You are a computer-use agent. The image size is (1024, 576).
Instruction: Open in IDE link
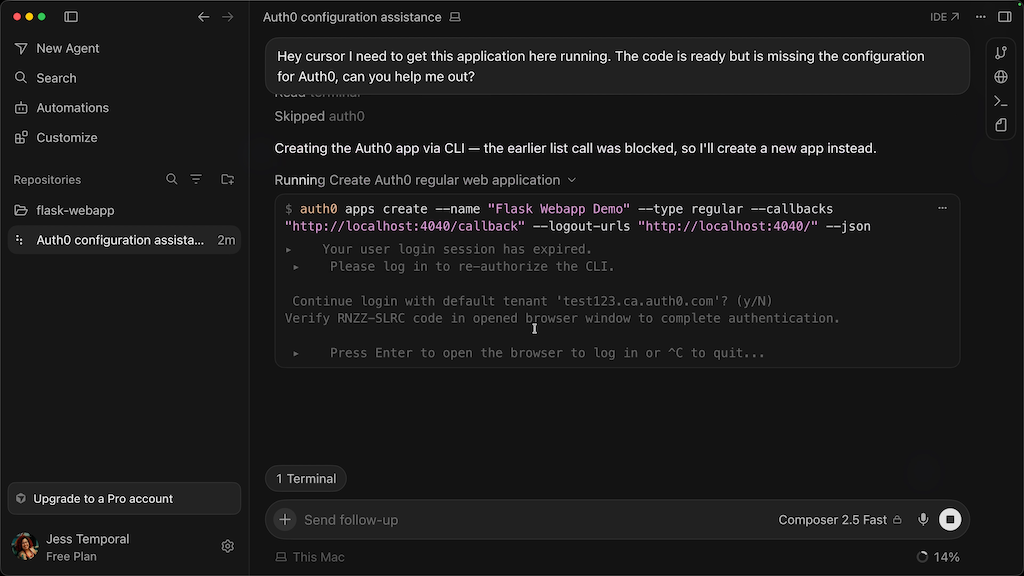click(944, 17)
